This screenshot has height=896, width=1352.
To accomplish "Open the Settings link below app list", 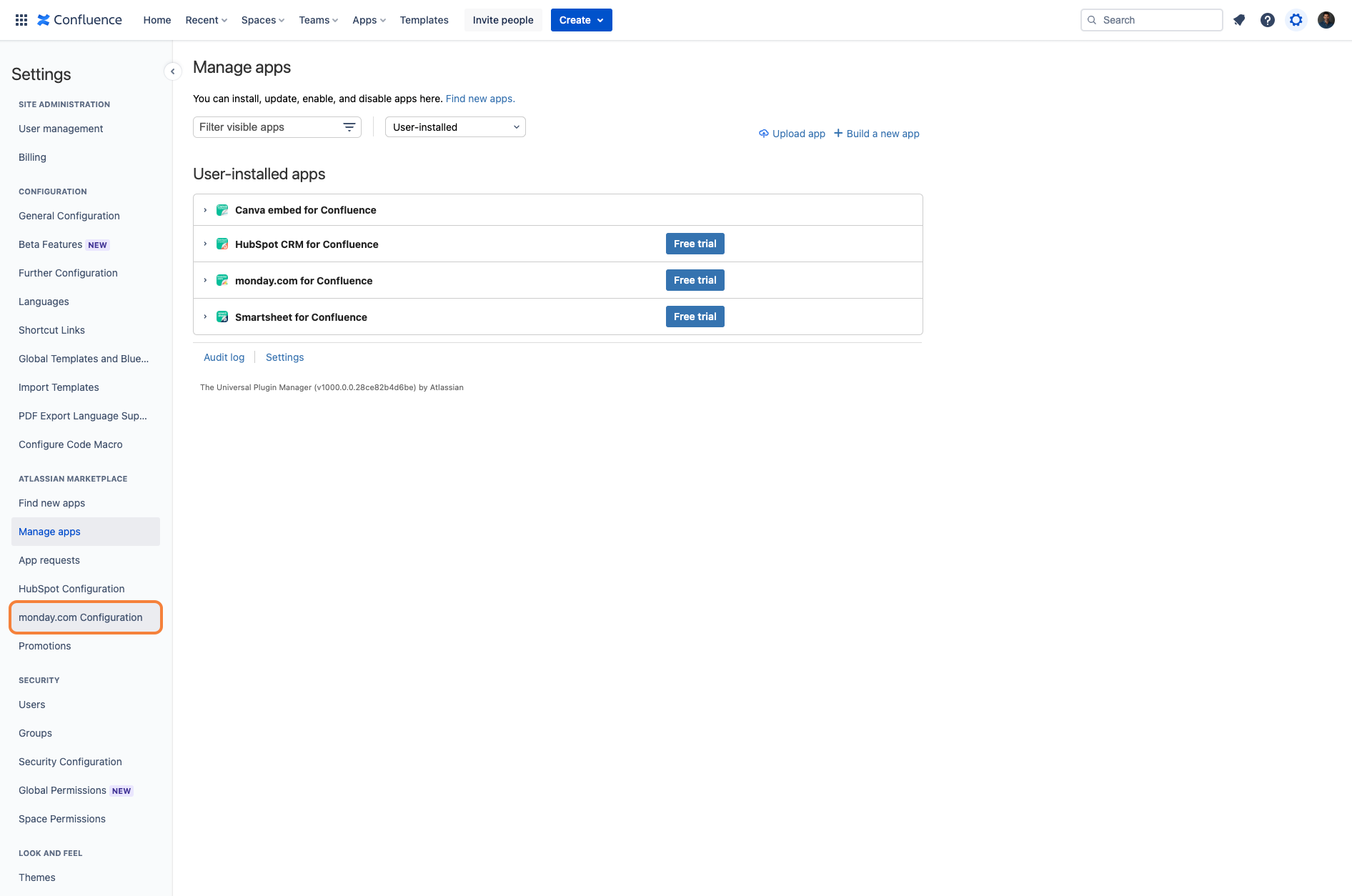I will coord(284,357).
